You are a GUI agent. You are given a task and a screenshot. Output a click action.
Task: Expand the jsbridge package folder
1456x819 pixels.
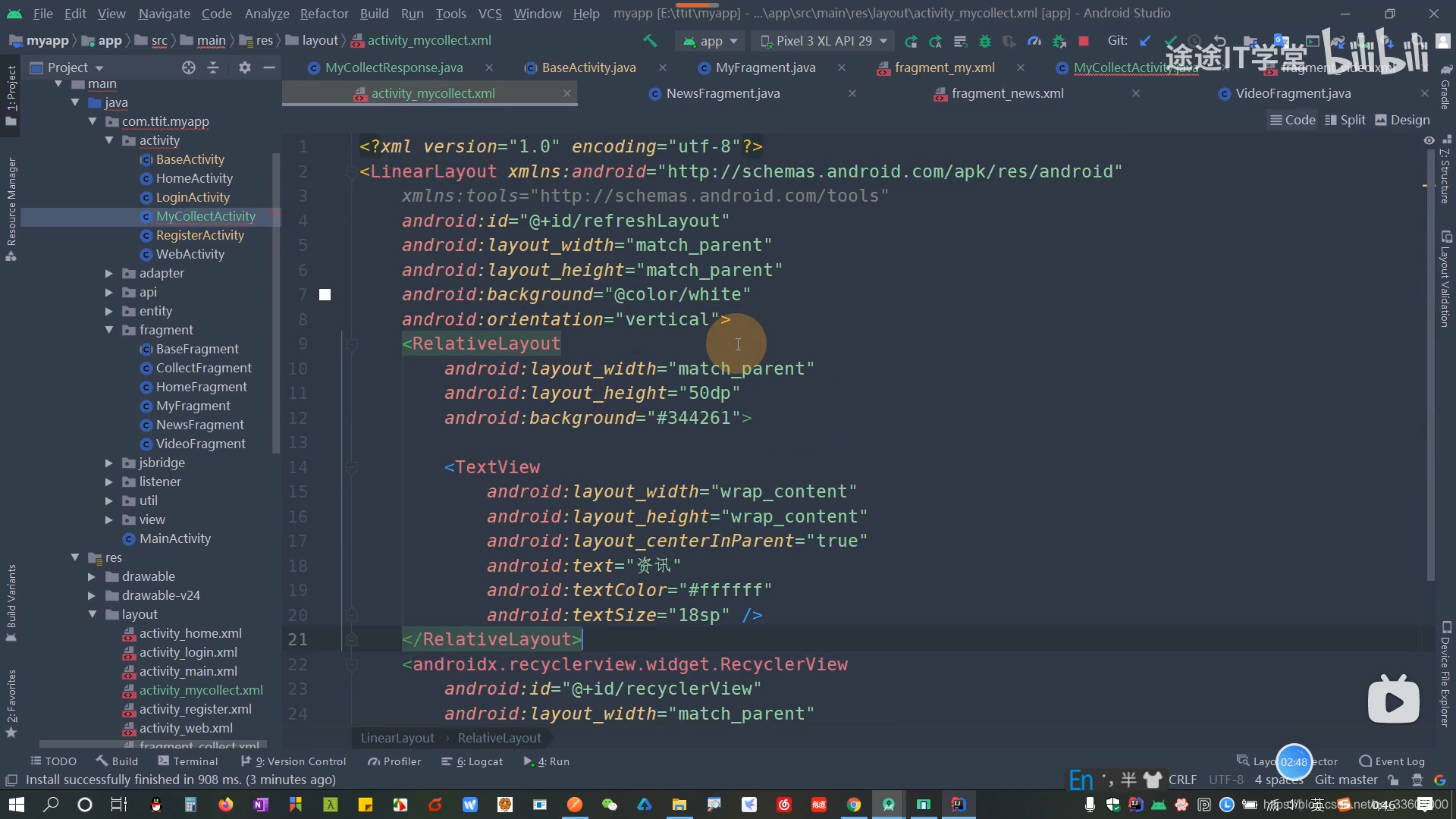pyautogui.click(x=109, y=463)
